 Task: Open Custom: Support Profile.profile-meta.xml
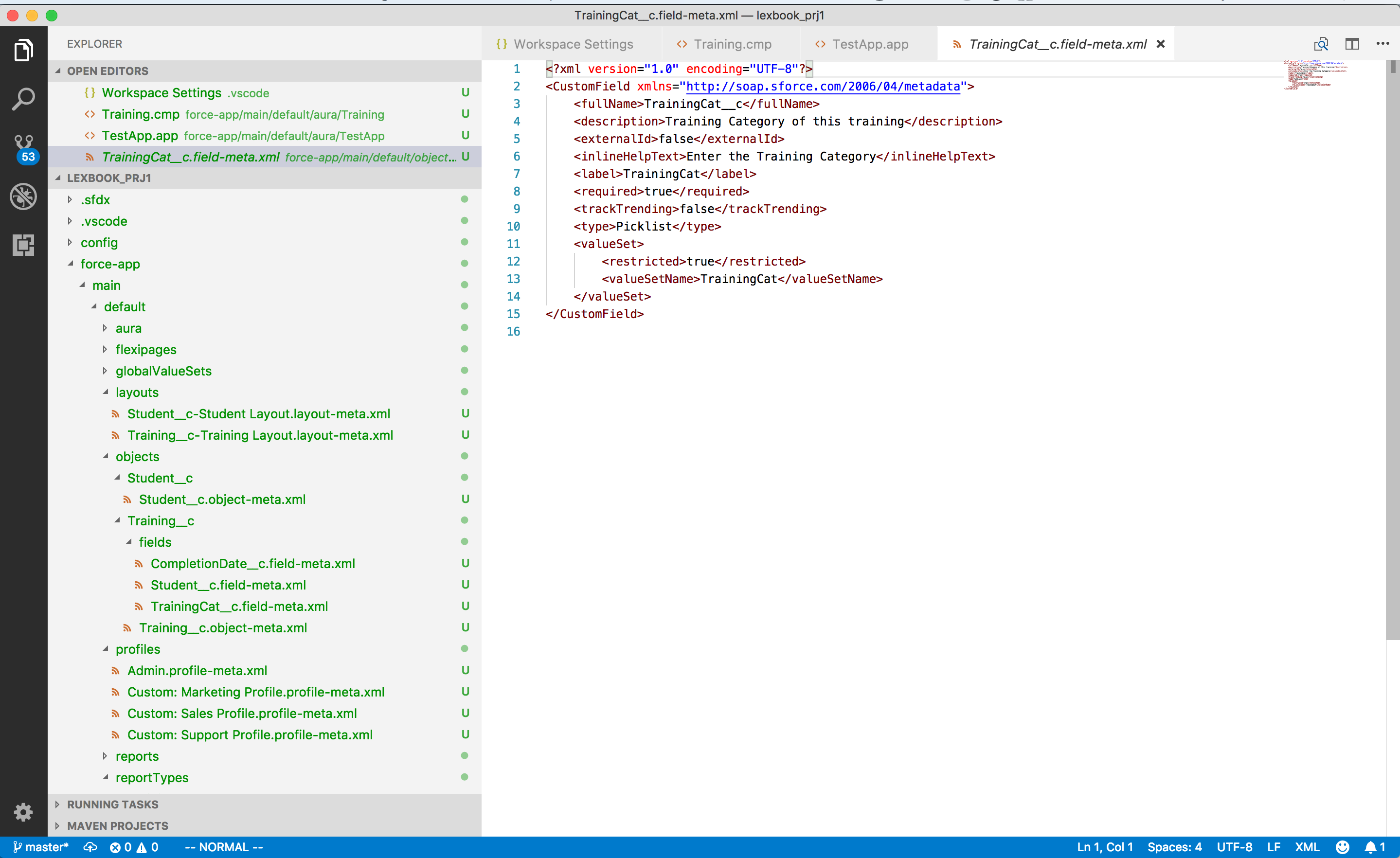tap(250, 735)
